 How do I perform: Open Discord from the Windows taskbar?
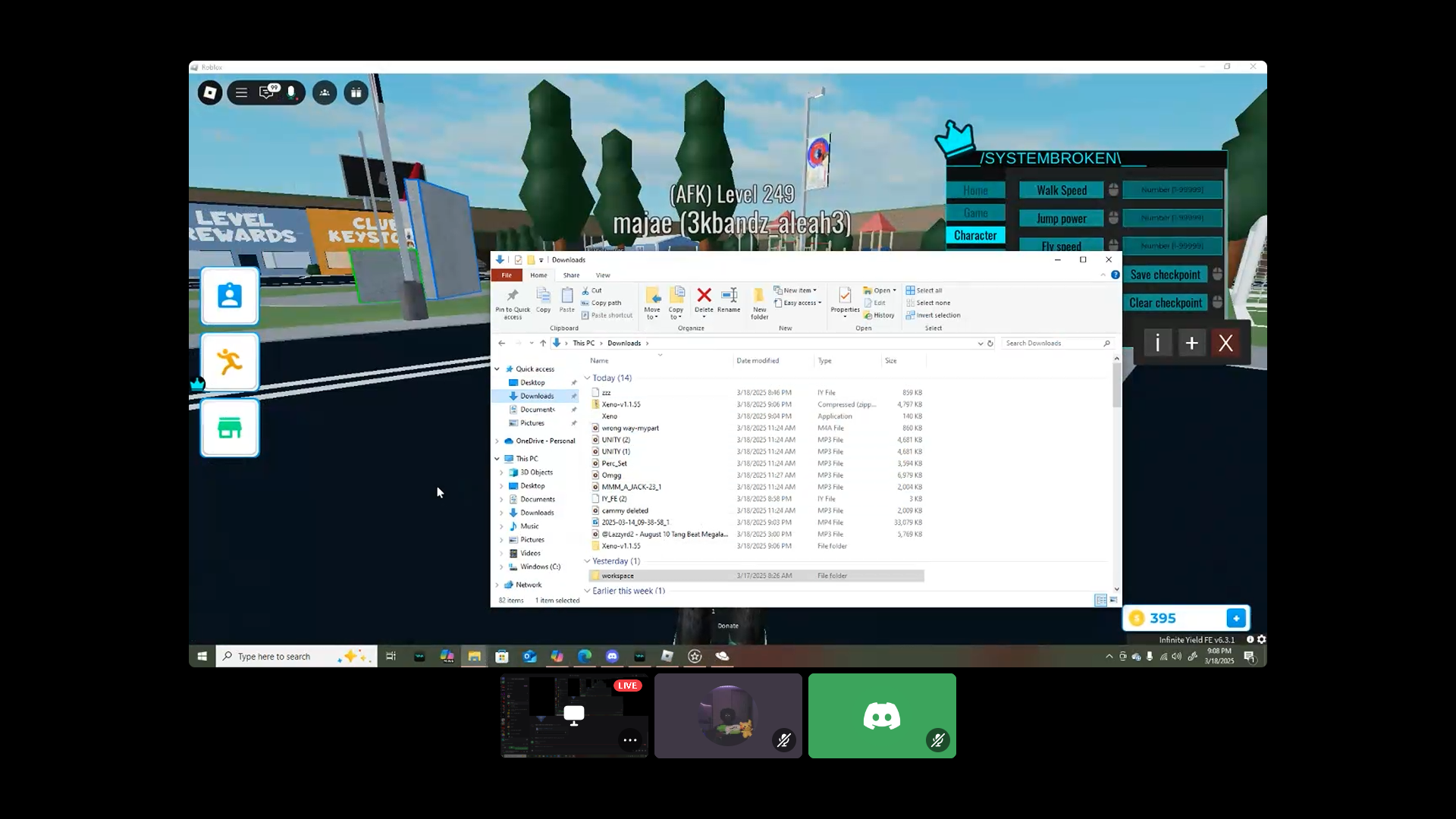[x=612, y=656]
